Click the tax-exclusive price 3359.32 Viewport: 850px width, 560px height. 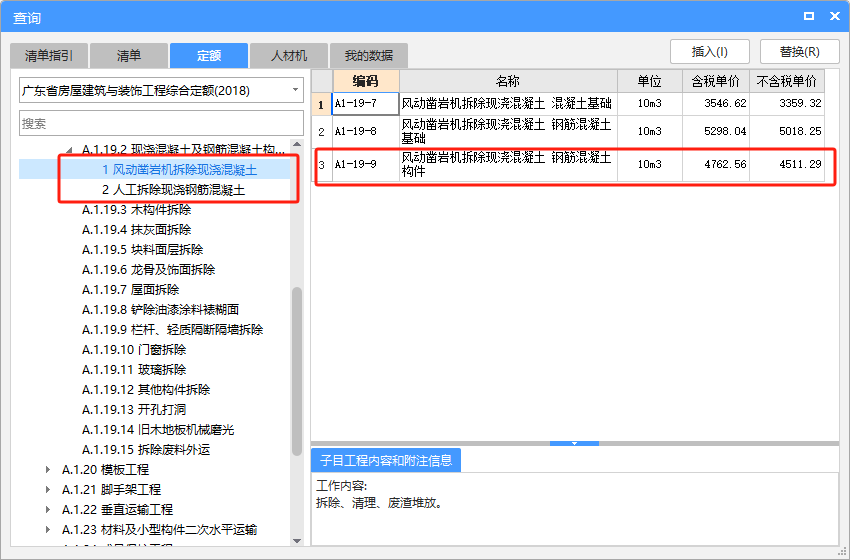787,104
